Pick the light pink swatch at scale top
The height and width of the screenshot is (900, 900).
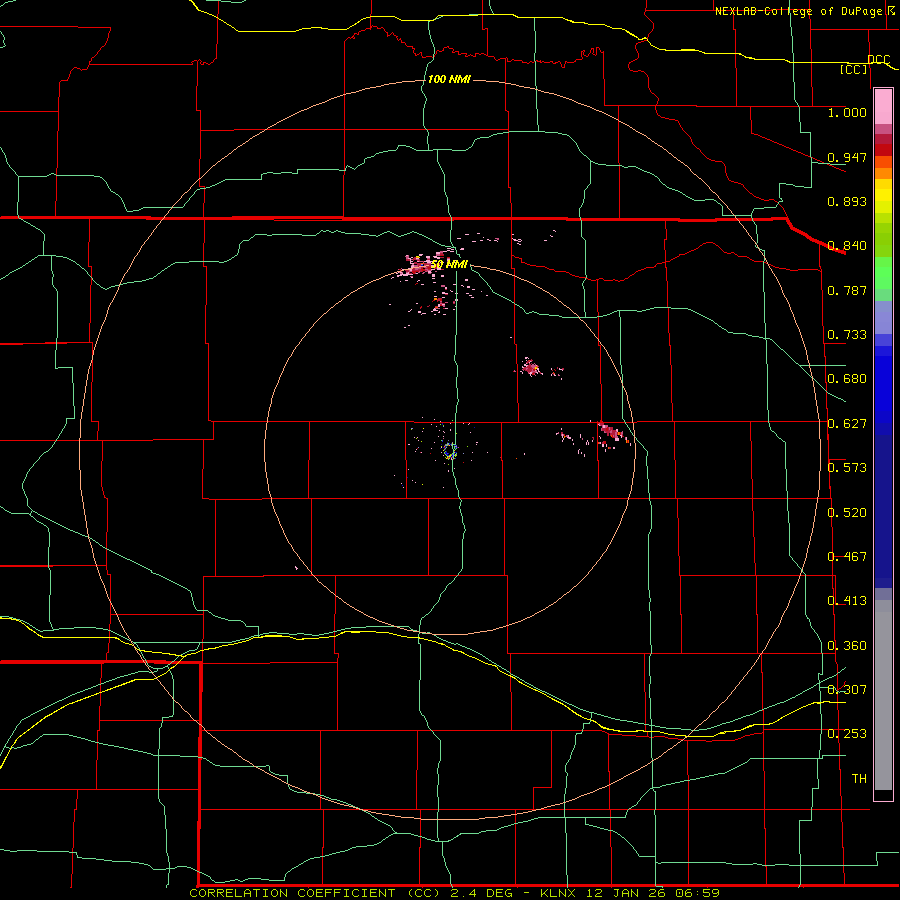[883, 107]
